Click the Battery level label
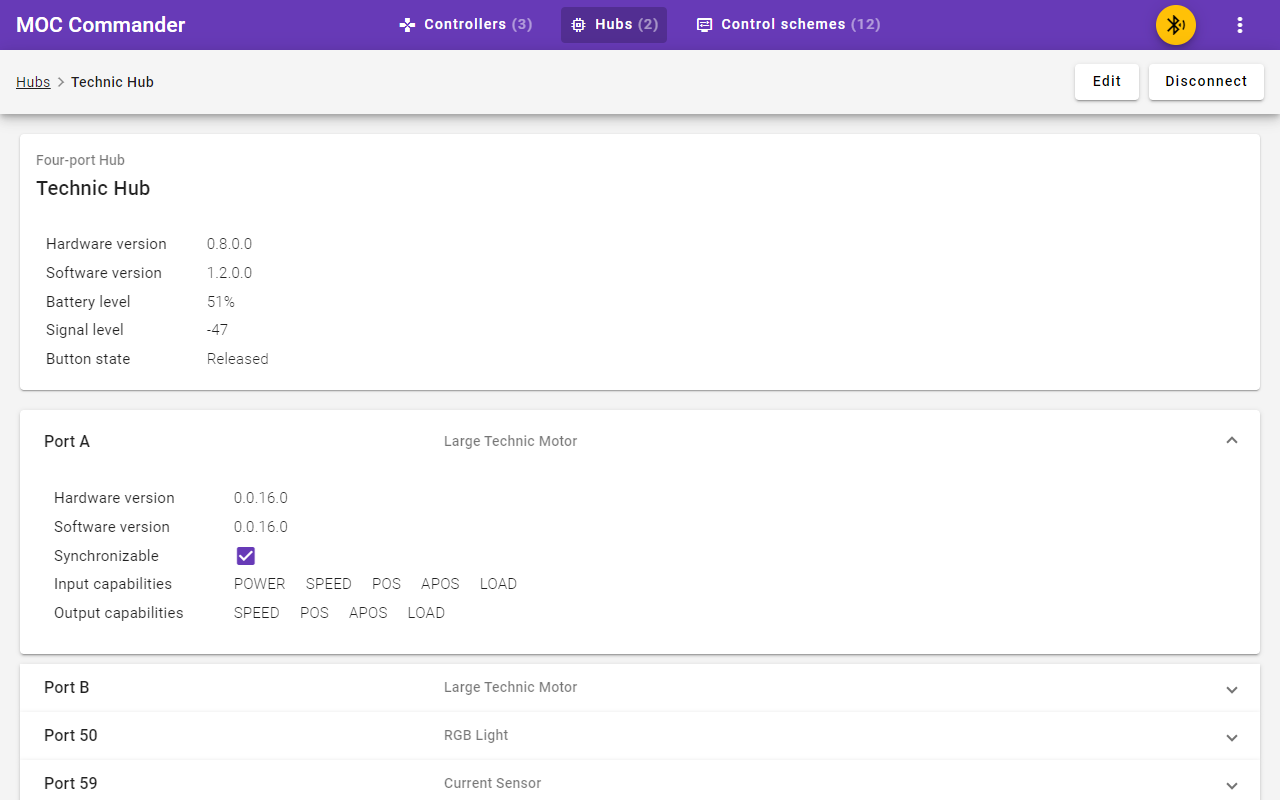This screenshot has height=800, width=1280. point(88,302)
